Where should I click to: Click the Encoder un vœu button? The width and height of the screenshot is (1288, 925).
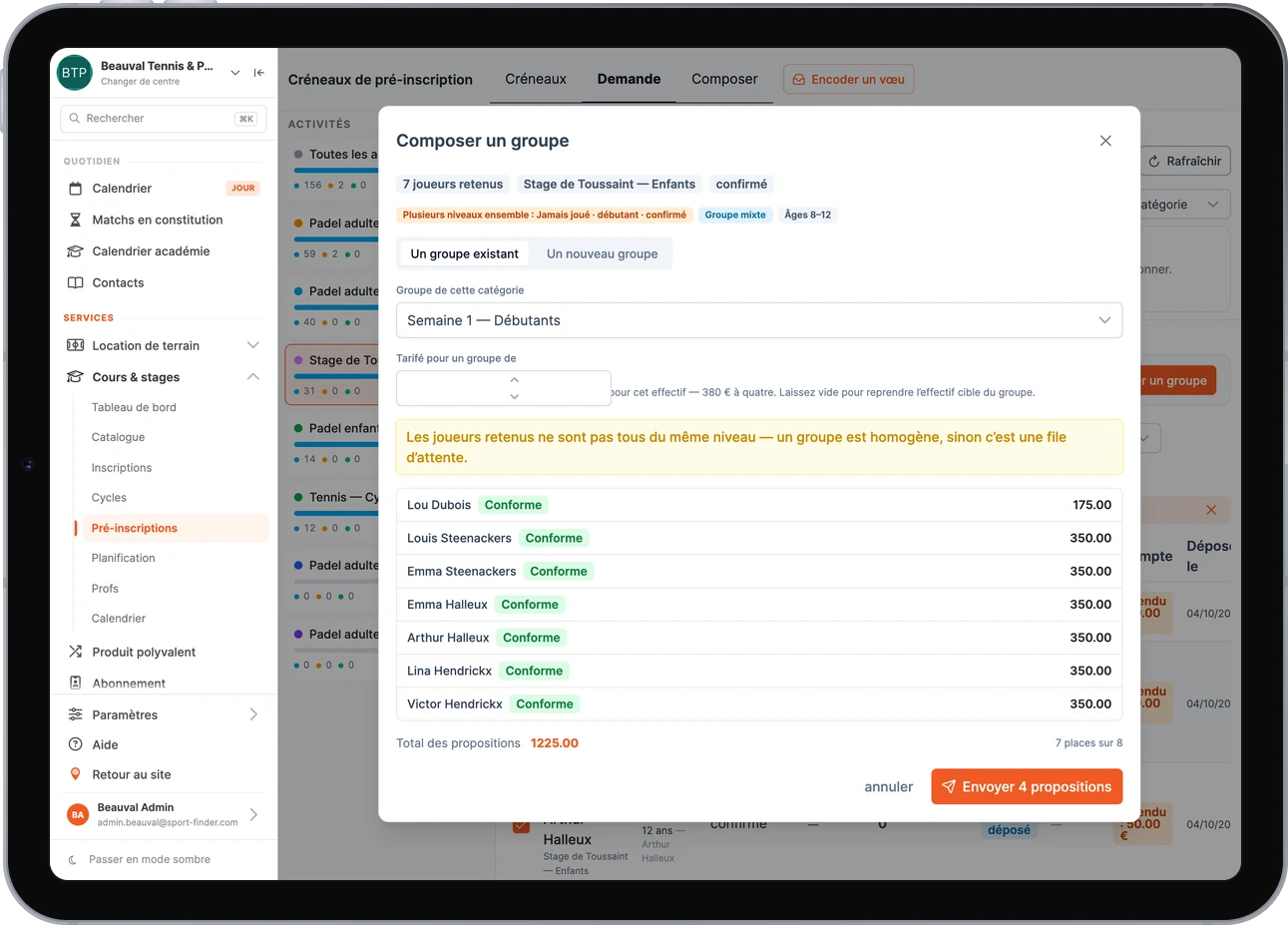click(x=848, y=79)
